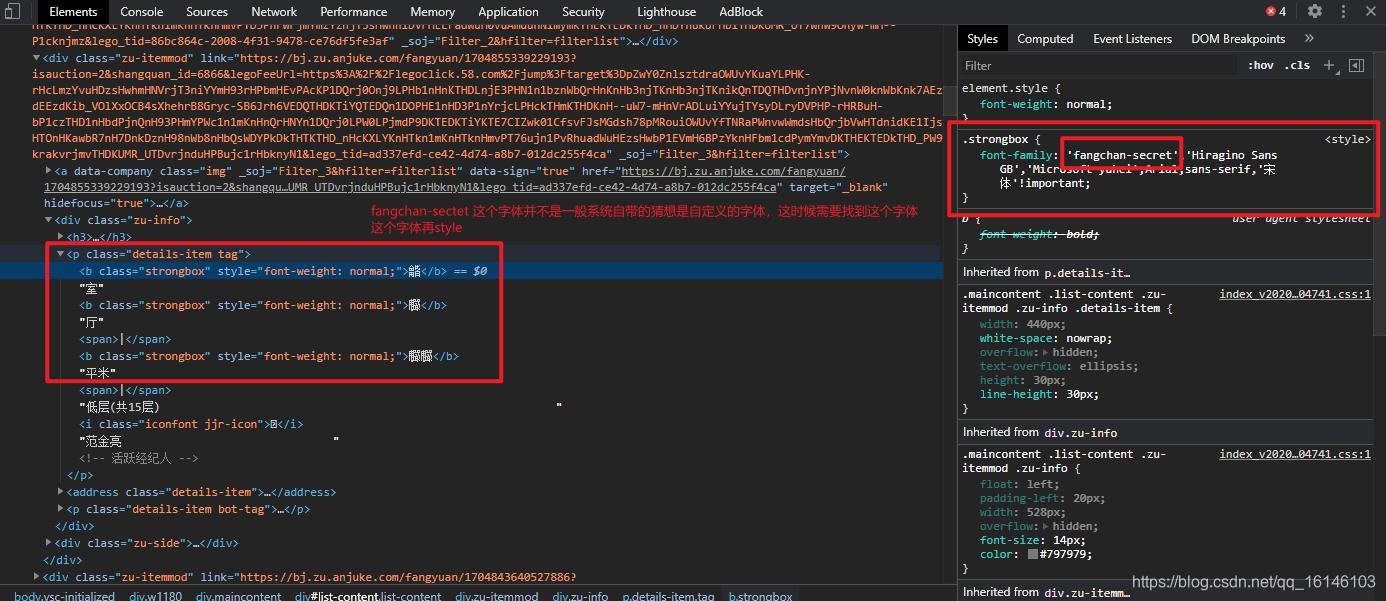Select div#list-content.list-content breadcrumb
The image size is (1386, 601).
click(x=368, y=596)
